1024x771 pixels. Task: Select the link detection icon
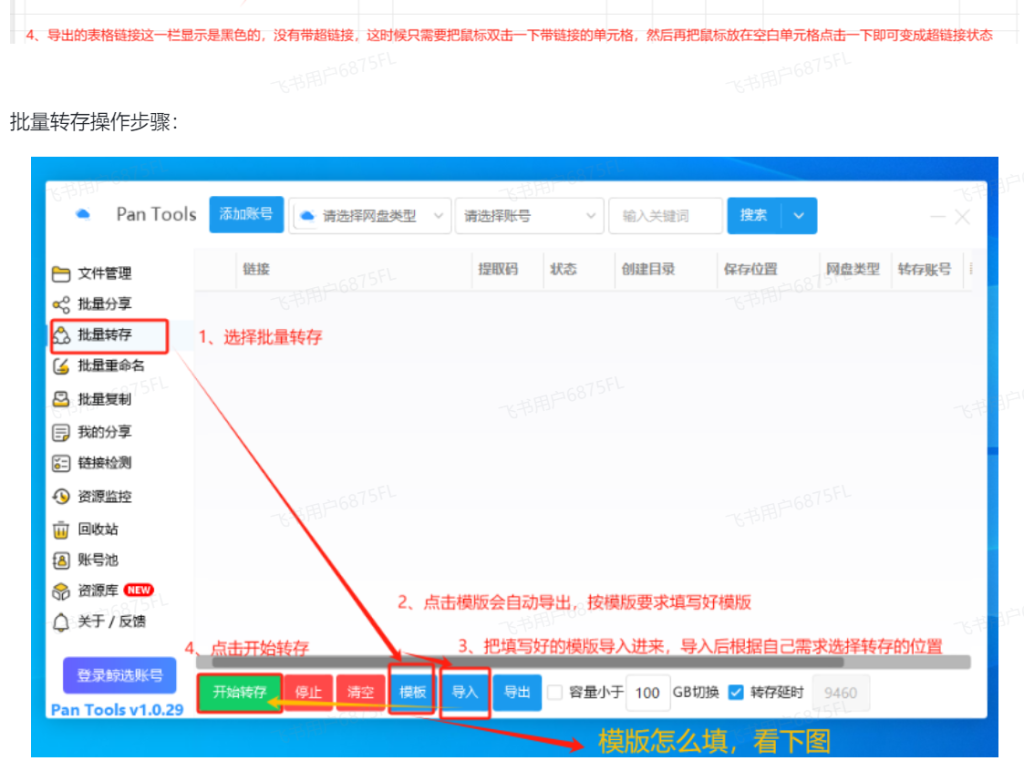[61, 464]
